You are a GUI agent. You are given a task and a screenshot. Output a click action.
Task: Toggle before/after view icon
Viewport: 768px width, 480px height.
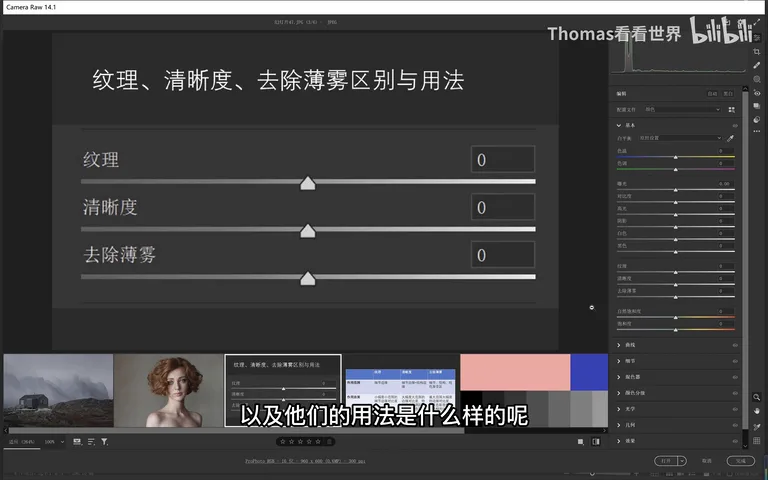596,442
